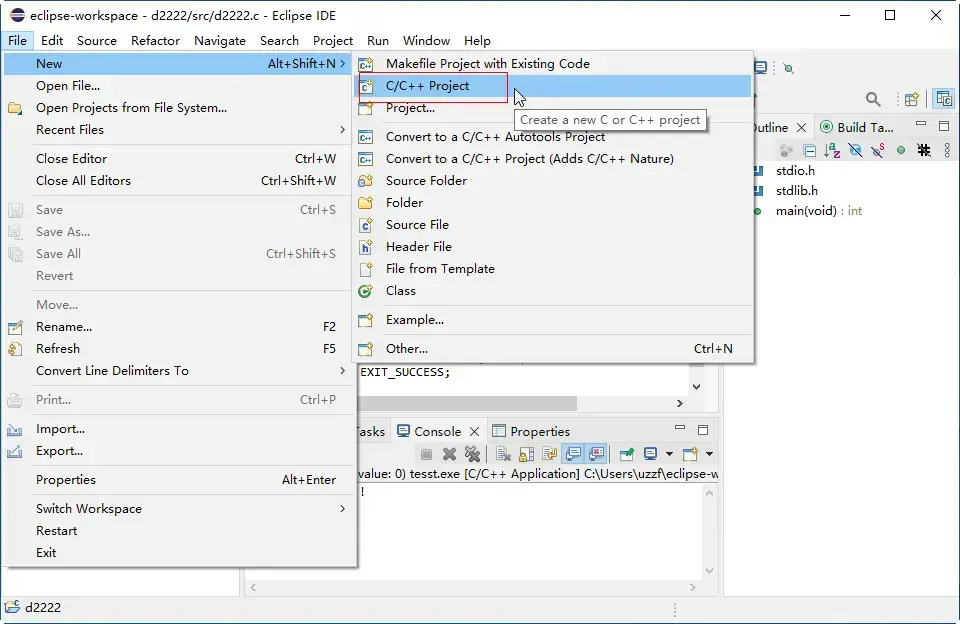Choose Makefile Project with Existing Code
Image resolution: width=960 pixels, height=624 pixels.
(x=554, y=64)
